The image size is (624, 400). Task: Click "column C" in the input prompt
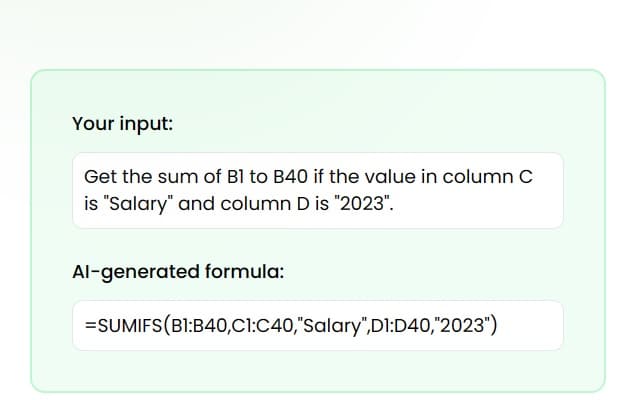[x=487, y=176]
